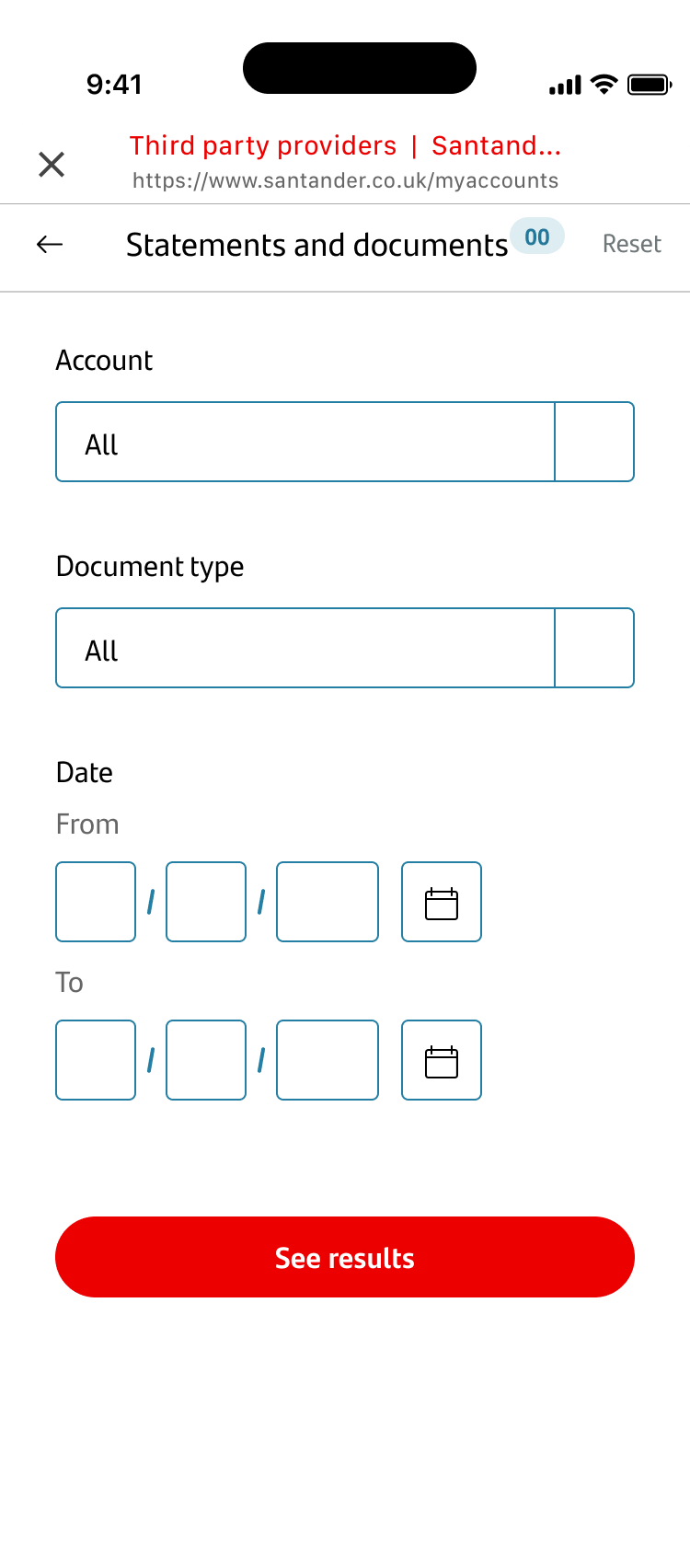Focus the To date day field
This screenshot has height=1568, width=690.
pos(96,1060)
